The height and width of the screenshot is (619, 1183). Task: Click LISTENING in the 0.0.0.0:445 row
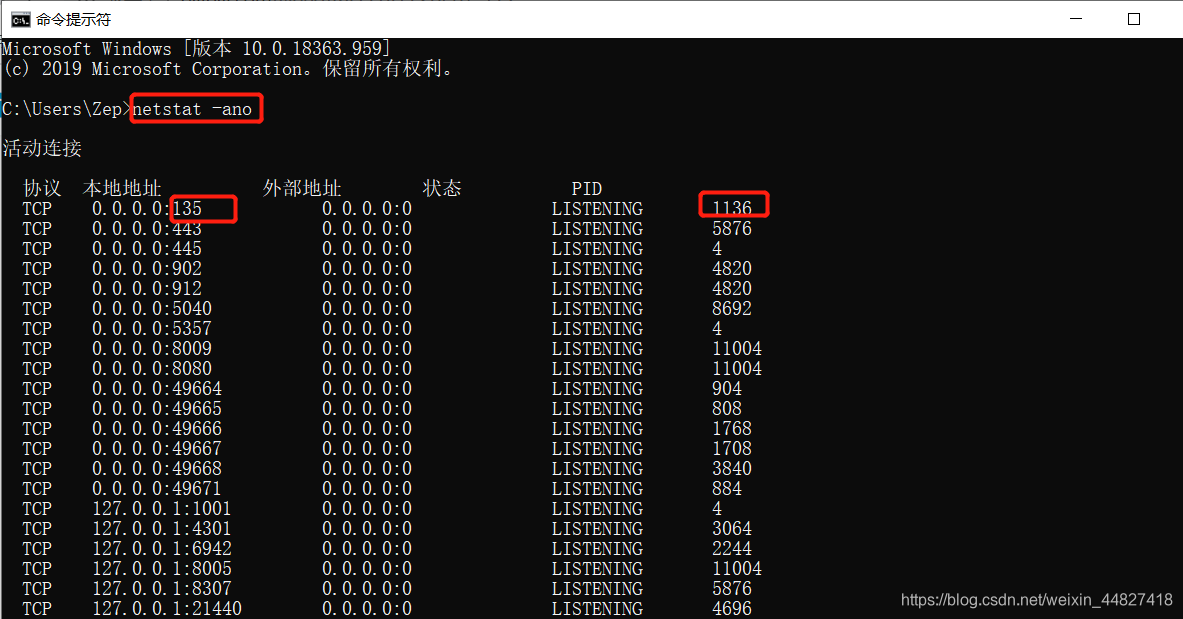pos(598,248)
